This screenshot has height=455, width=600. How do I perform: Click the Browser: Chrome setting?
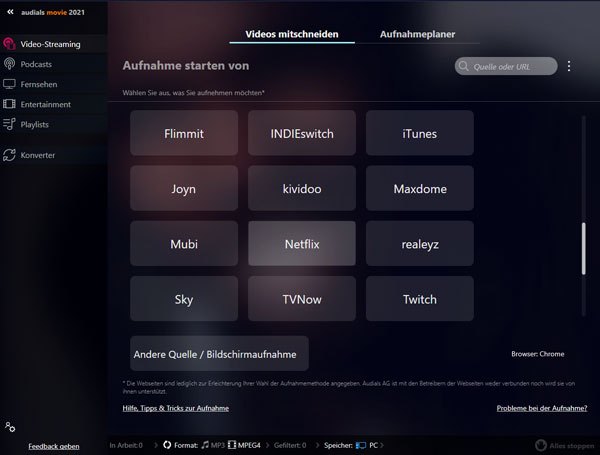538,354
